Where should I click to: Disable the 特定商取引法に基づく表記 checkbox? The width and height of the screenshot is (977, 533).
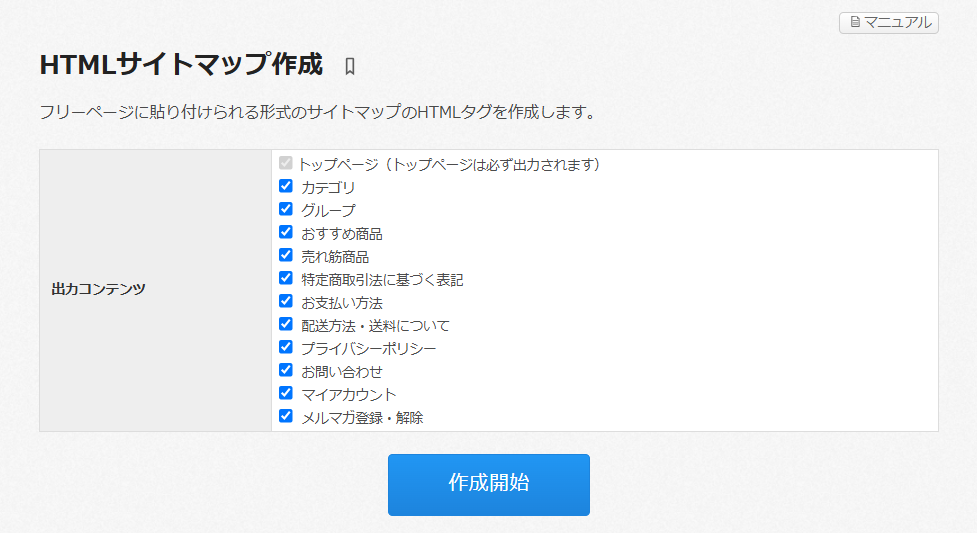tap(286, 278)
